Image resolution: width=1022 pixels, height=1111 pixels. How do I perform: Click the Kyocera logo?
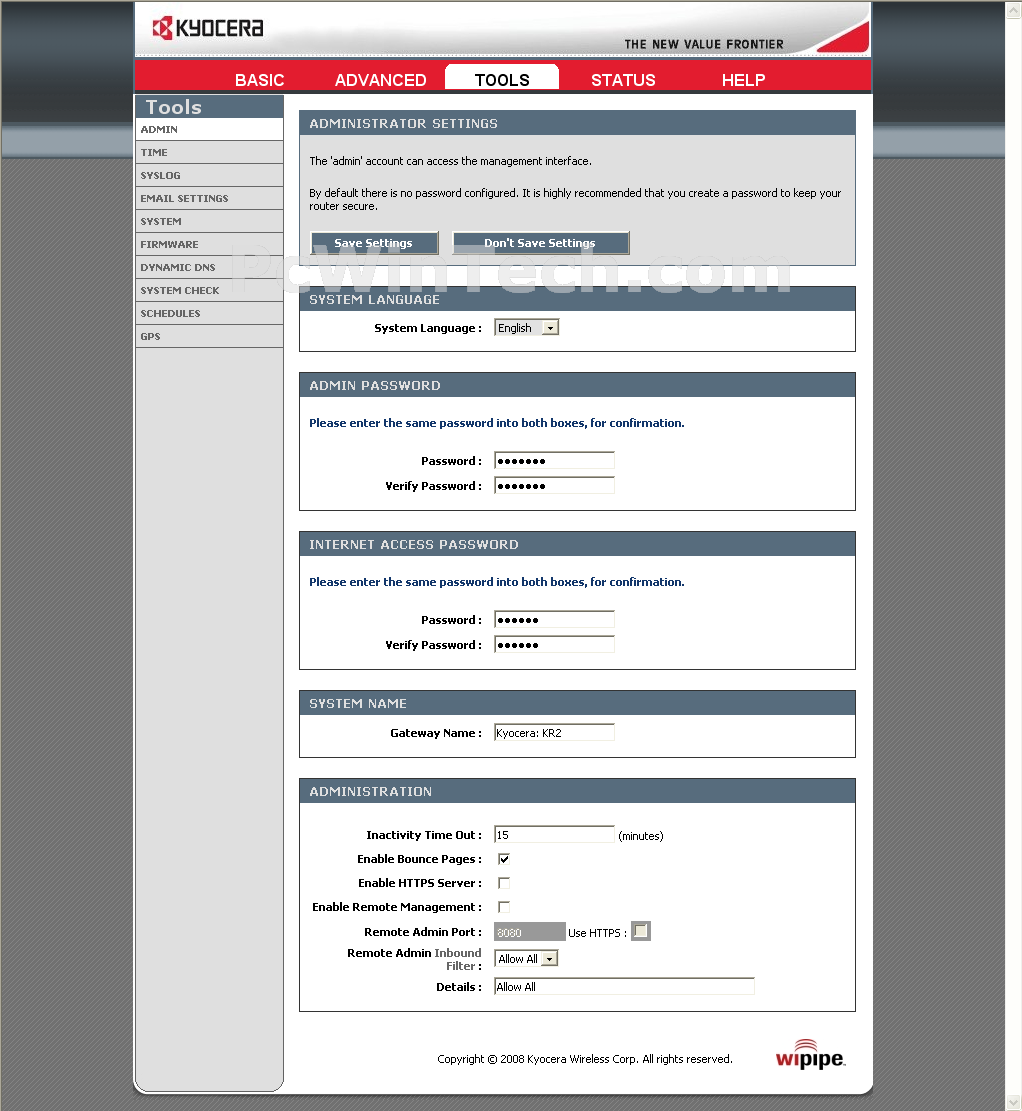[208, 28]
